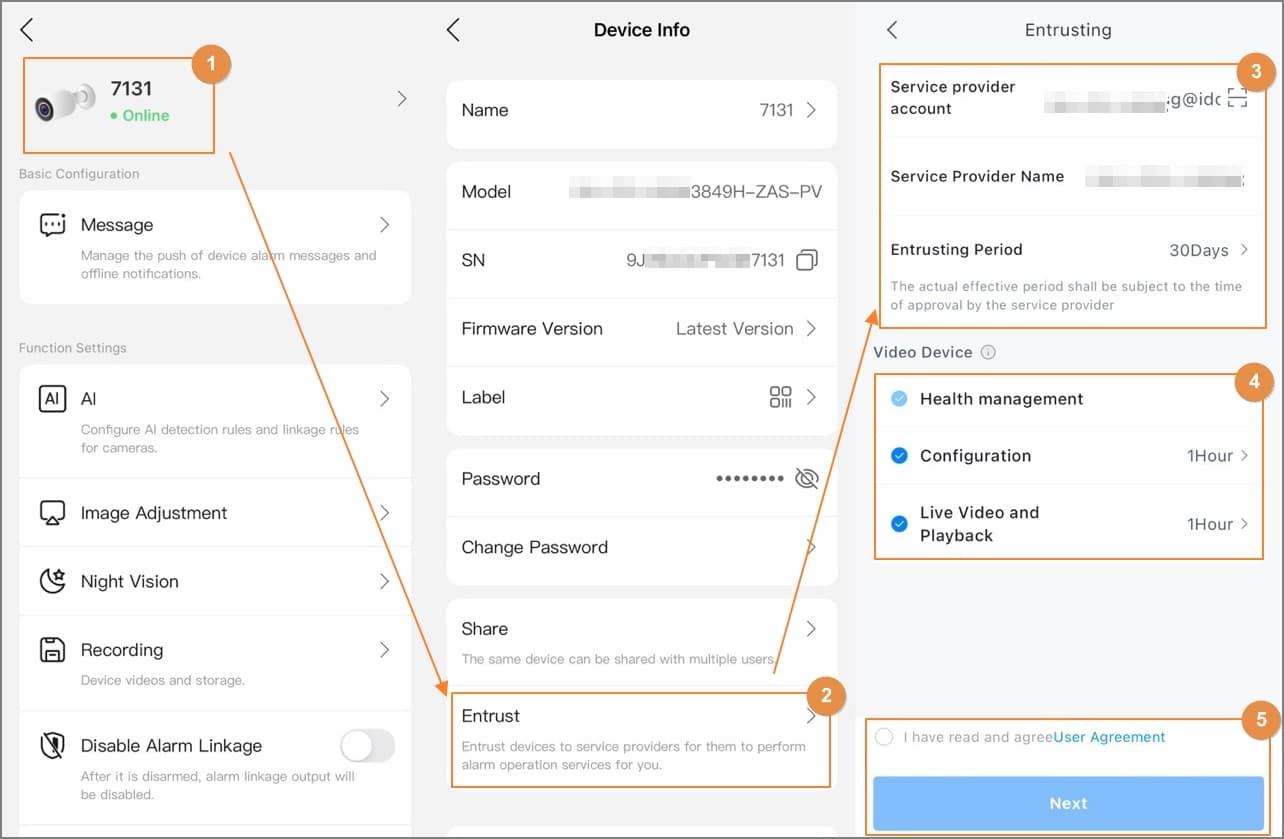Open the Entrust menu entry

tap(641, 740)
